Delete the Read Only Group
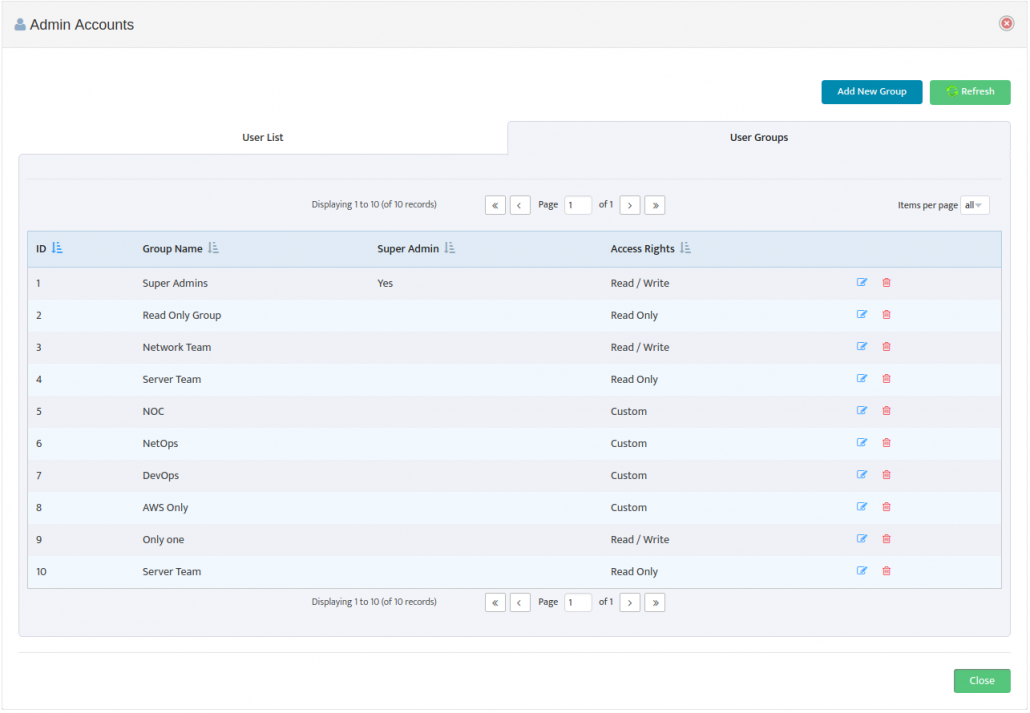Viewport: 1030px width, 713px height. point(886,314)
